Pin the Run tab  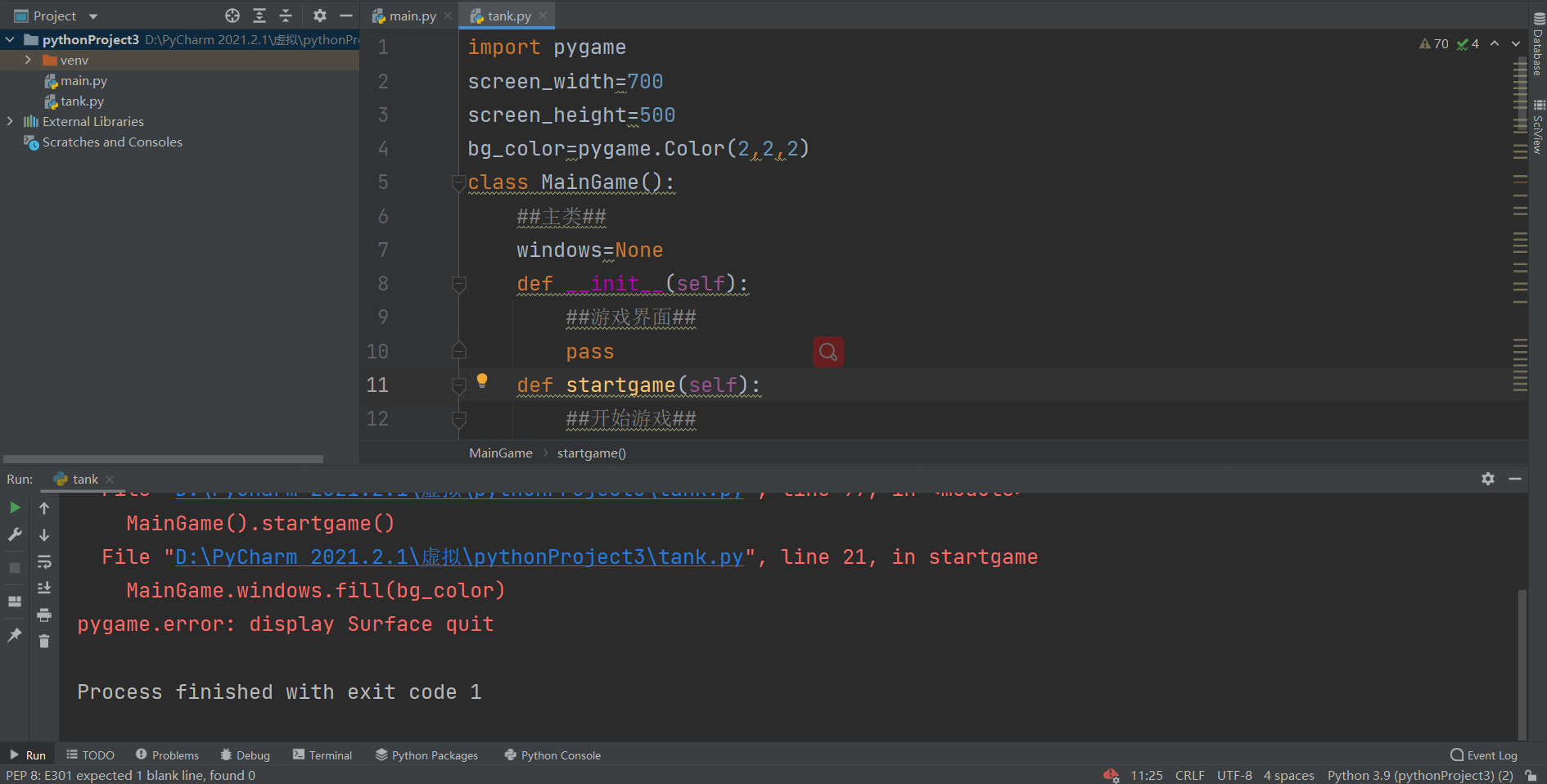pyautogui.click(x=15, y=635)
